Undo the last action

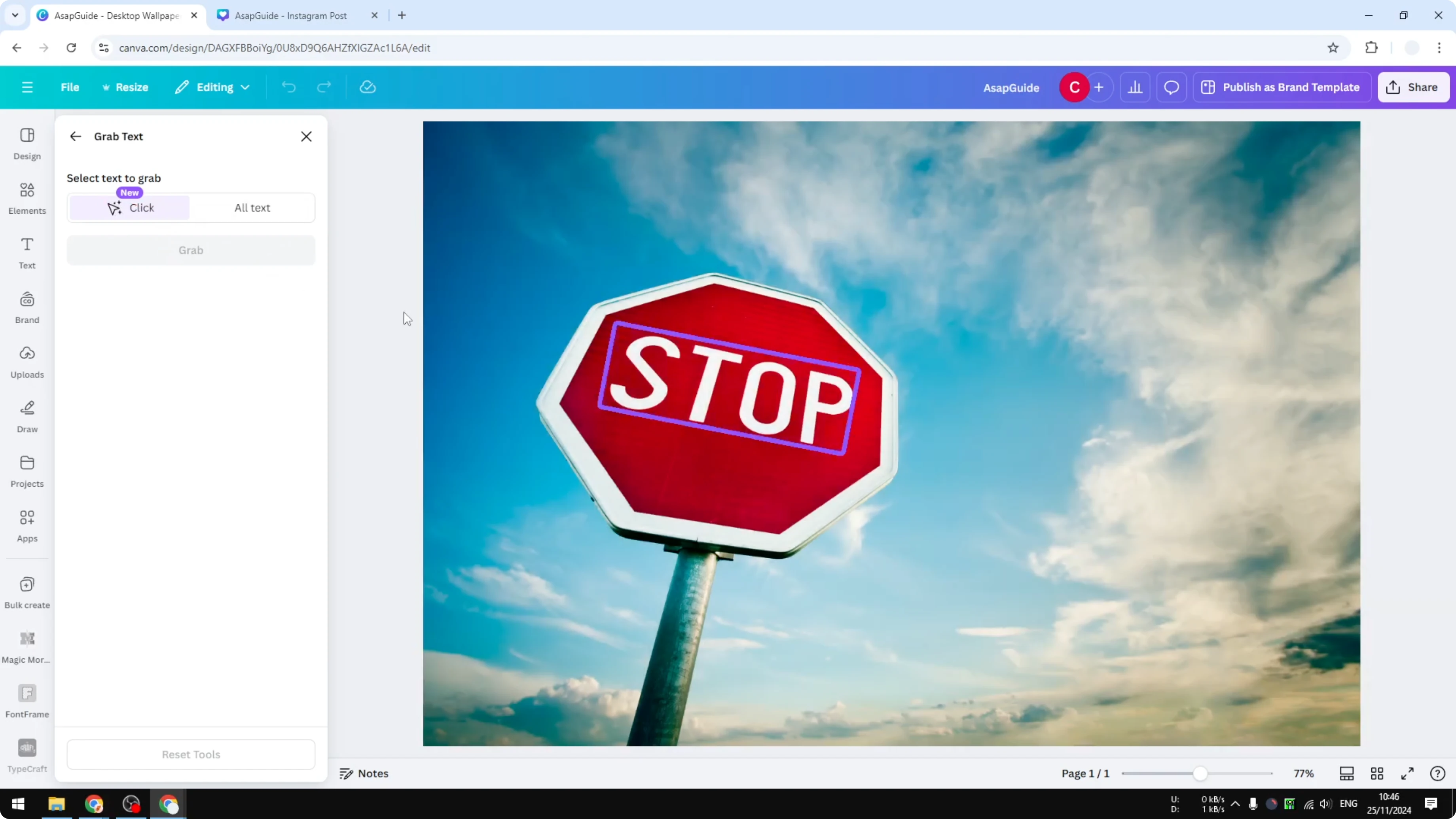pyautogui.click(x=288, y=87)
